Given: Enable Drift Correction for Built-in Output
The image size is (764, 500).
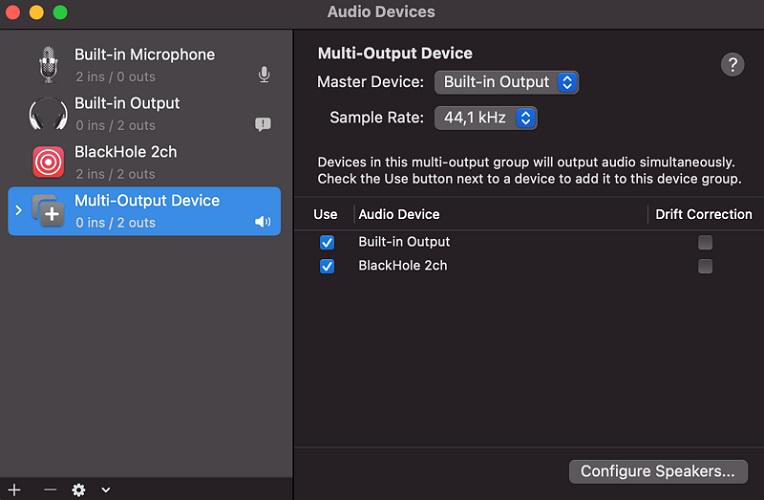Looking at the screenshot, I should (705, 242).
